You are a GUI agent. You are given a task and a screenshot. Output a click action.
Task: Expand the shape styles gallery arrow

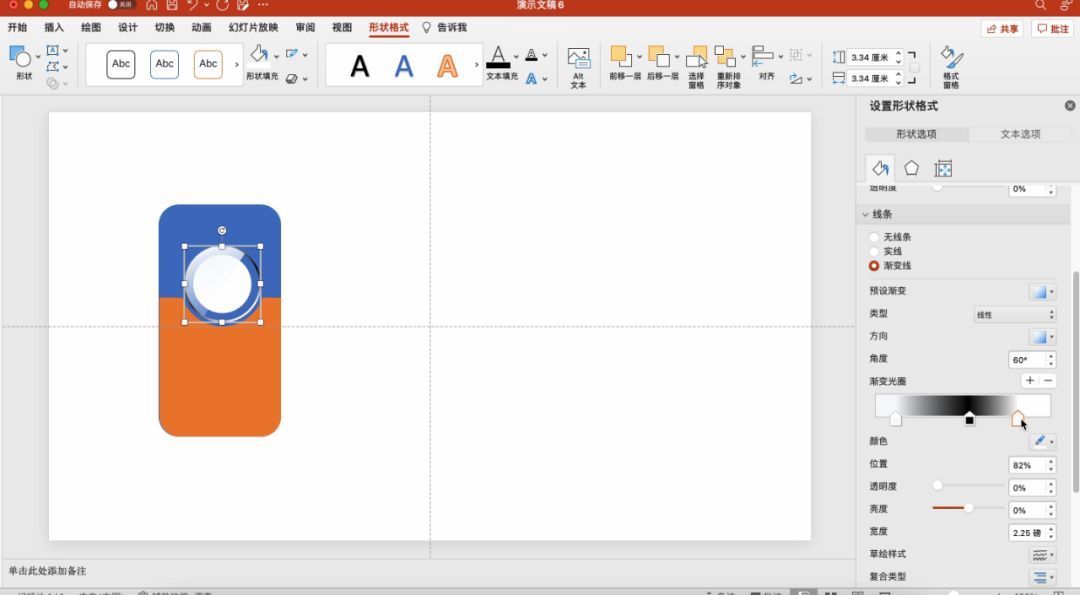pos(237,65)
